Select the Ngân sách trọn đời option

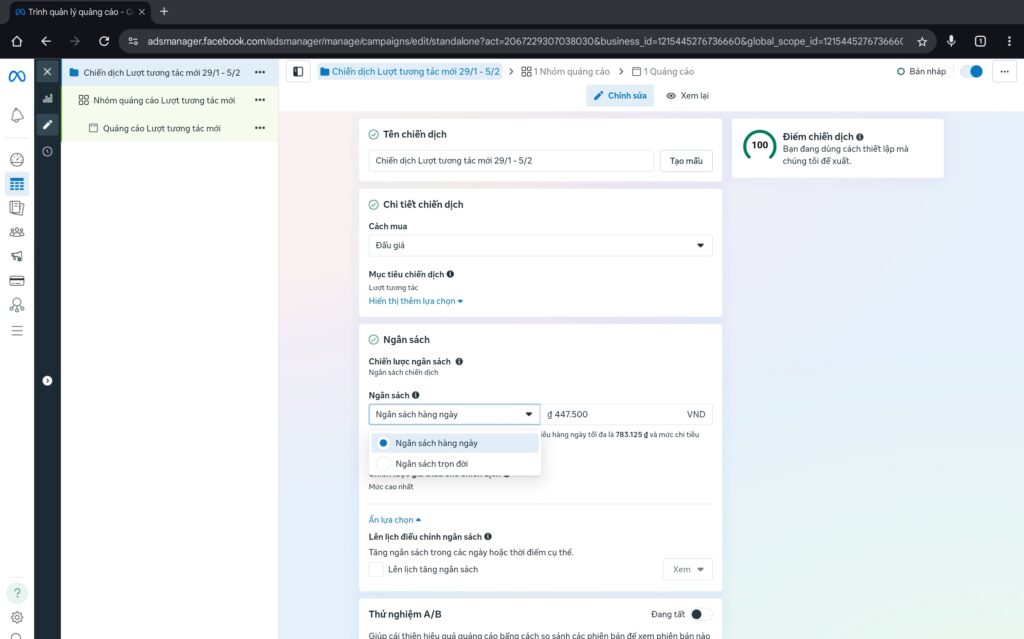(x=431, y=464)
